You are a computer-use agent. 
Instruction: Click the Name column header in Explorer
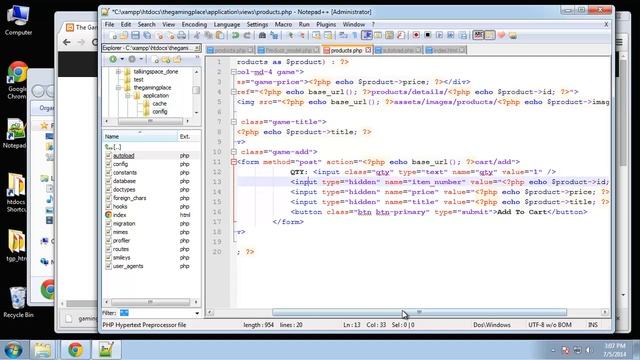point(140,136)
